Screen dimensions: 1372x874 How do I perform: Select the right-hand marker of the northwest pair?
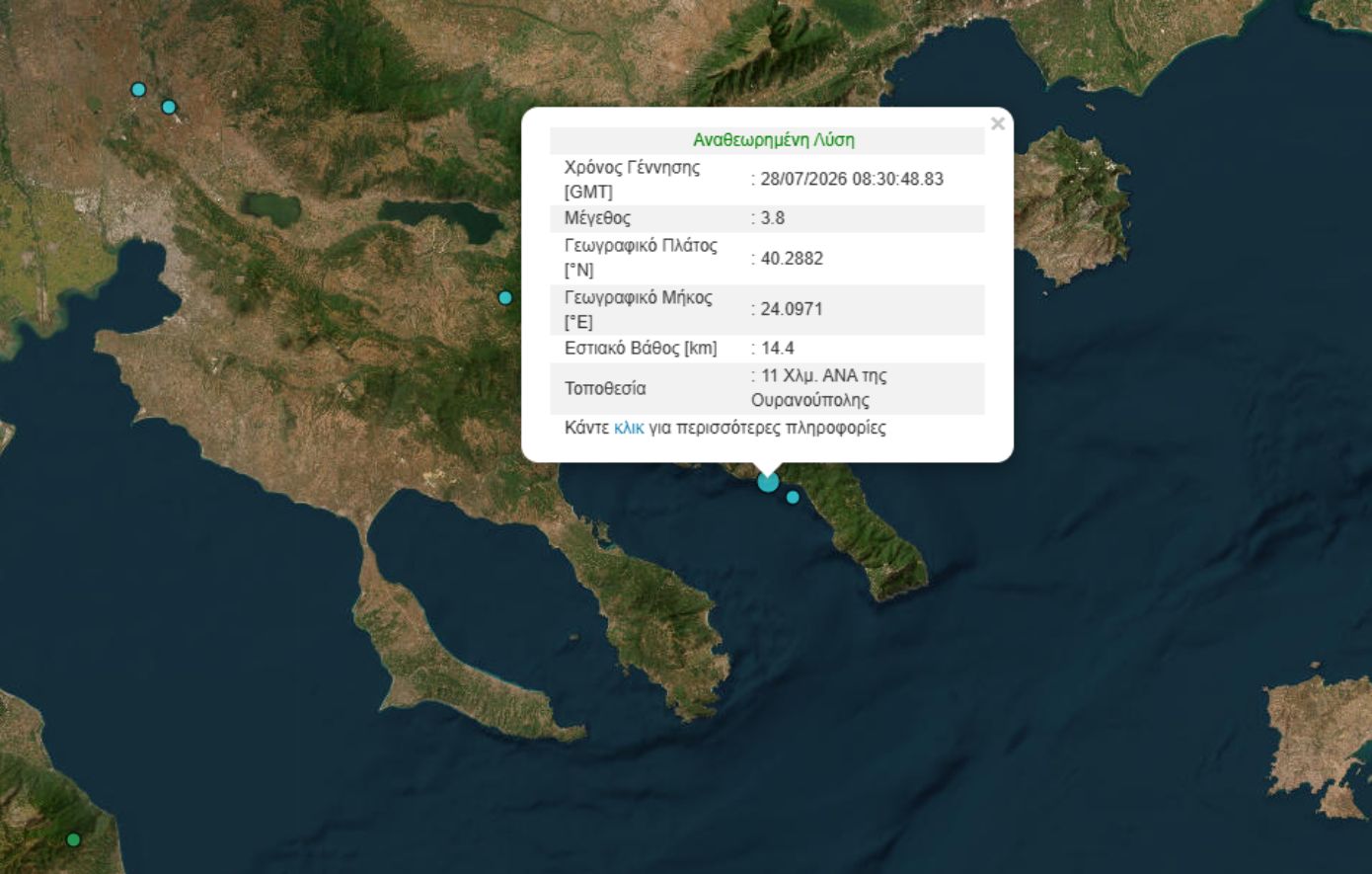click(x=169, y=107)
